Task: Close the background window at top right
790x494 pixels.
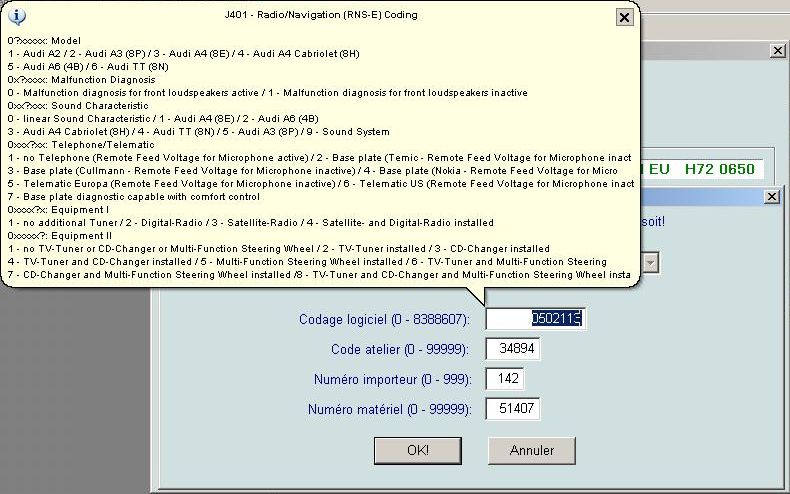Action: pyautogui.click(x=777, y=50)
